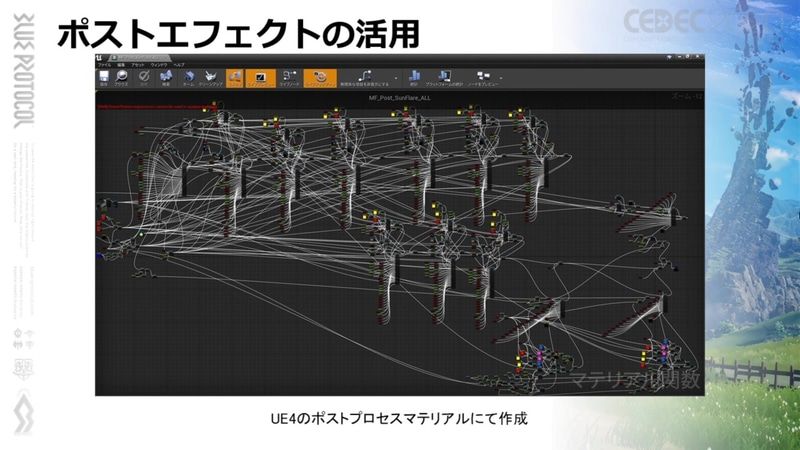Show material Stats (統計) panel icon
This screenshot has height=450, width=800.
pos(413,78)
